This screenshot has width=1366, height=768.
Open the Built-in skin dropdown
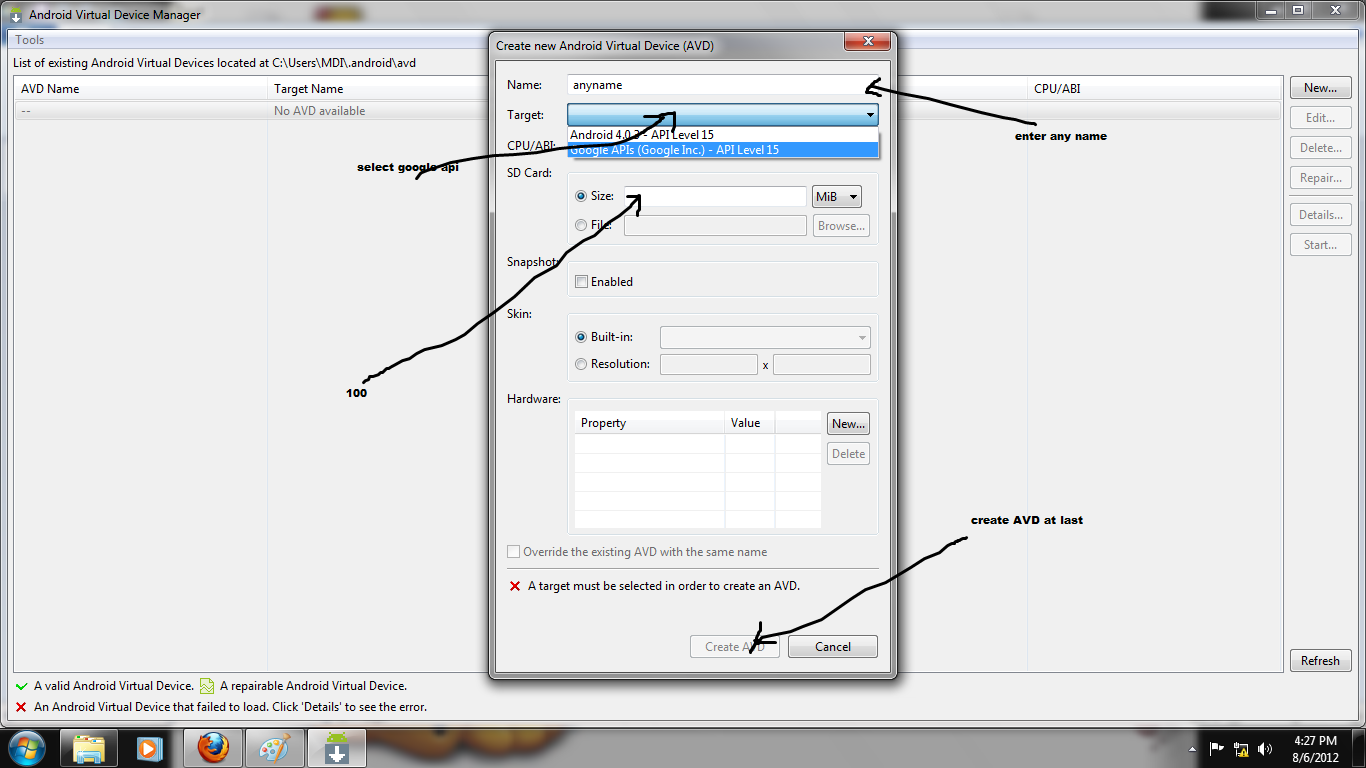(765, 338)
